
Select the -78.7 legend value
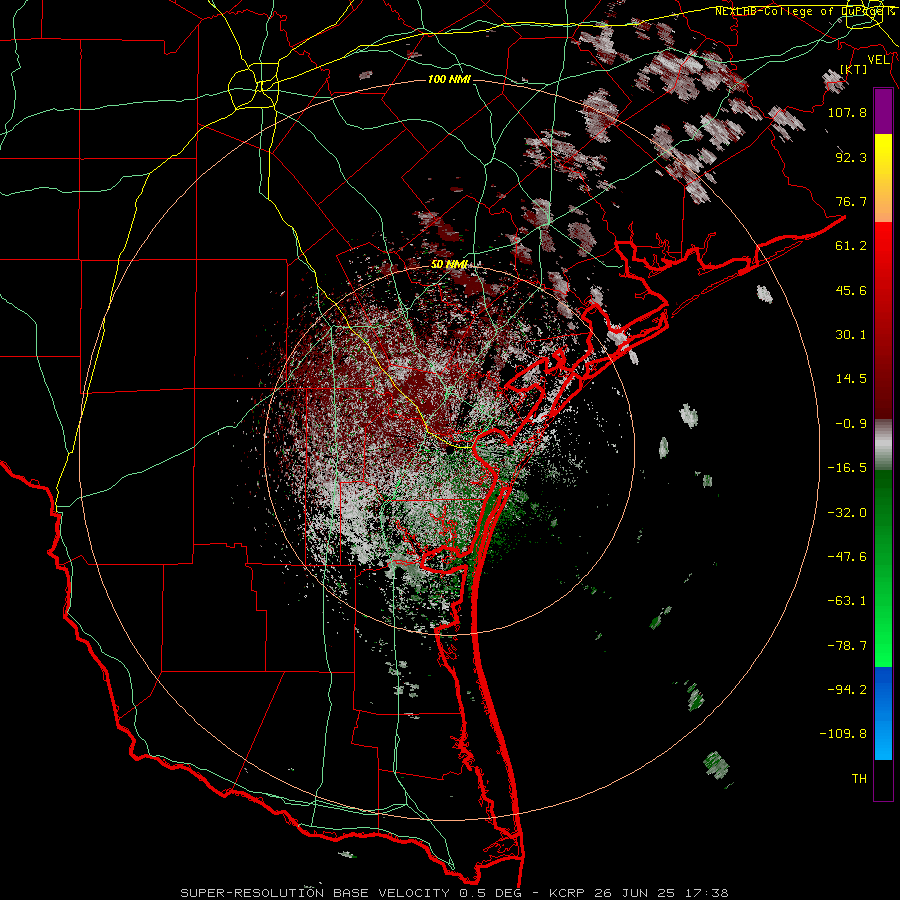coord(847,646)
